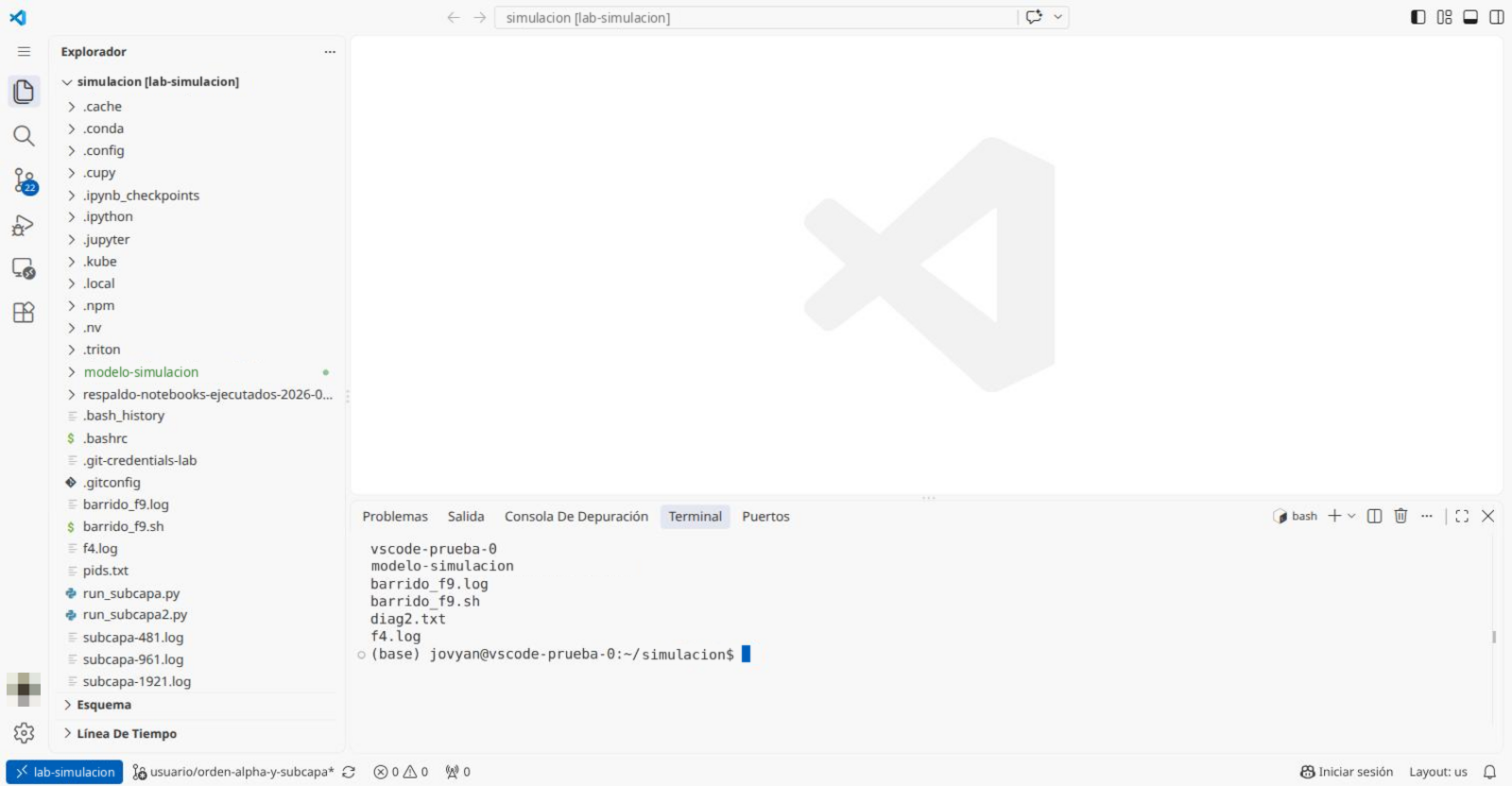The height and width of the screenshot is (786, 1512).
Task: Open notifications bell icon
Action: 1489,772
